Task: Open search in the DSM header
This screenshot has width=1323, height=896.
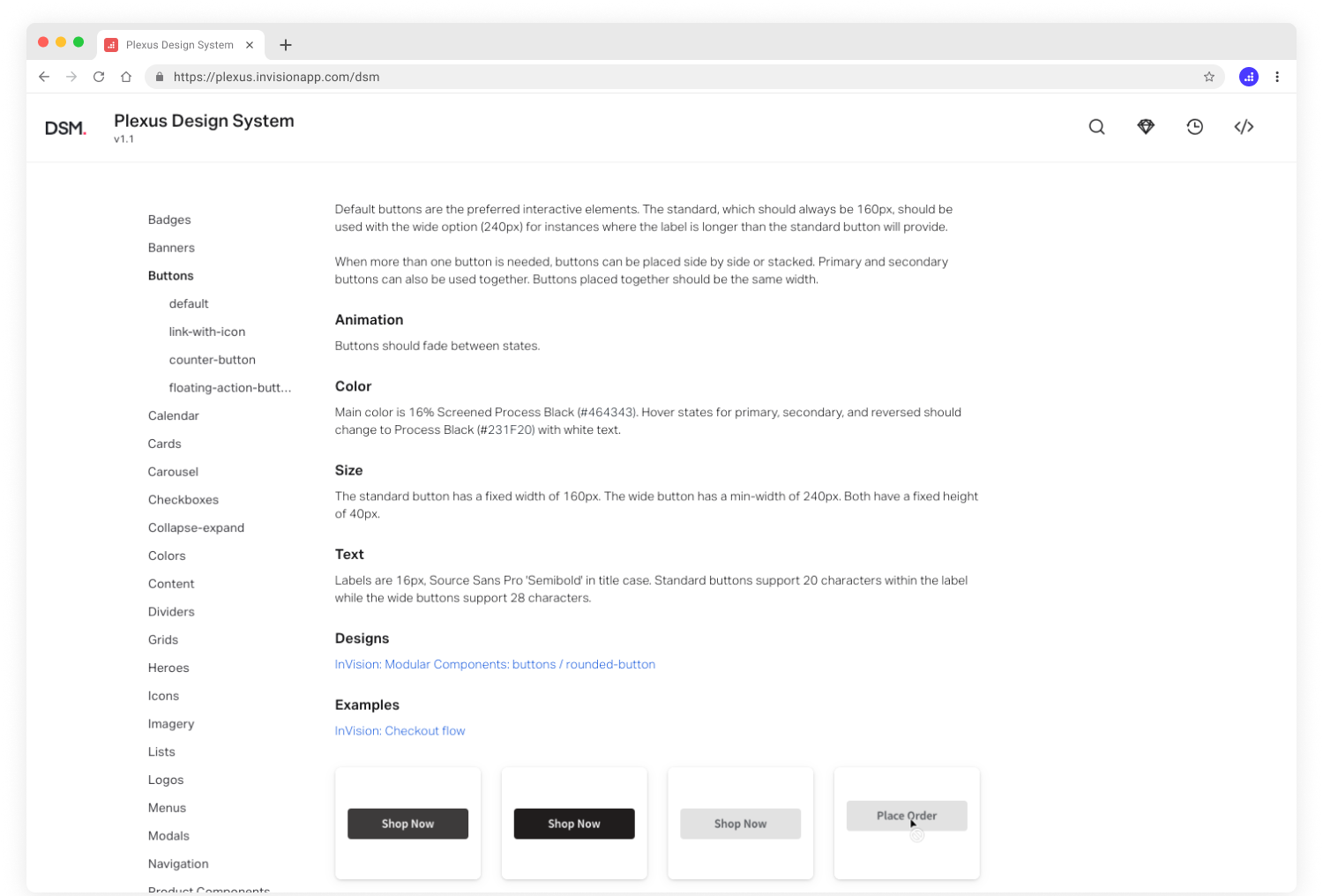Action: (x=1096, y=127)
